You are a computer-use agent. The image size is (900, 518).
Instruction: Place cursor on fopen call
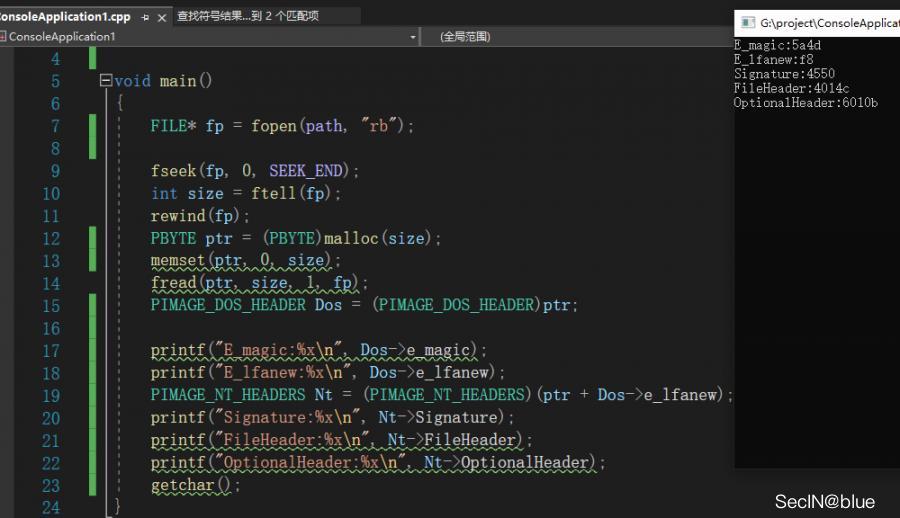click(274, 126)
